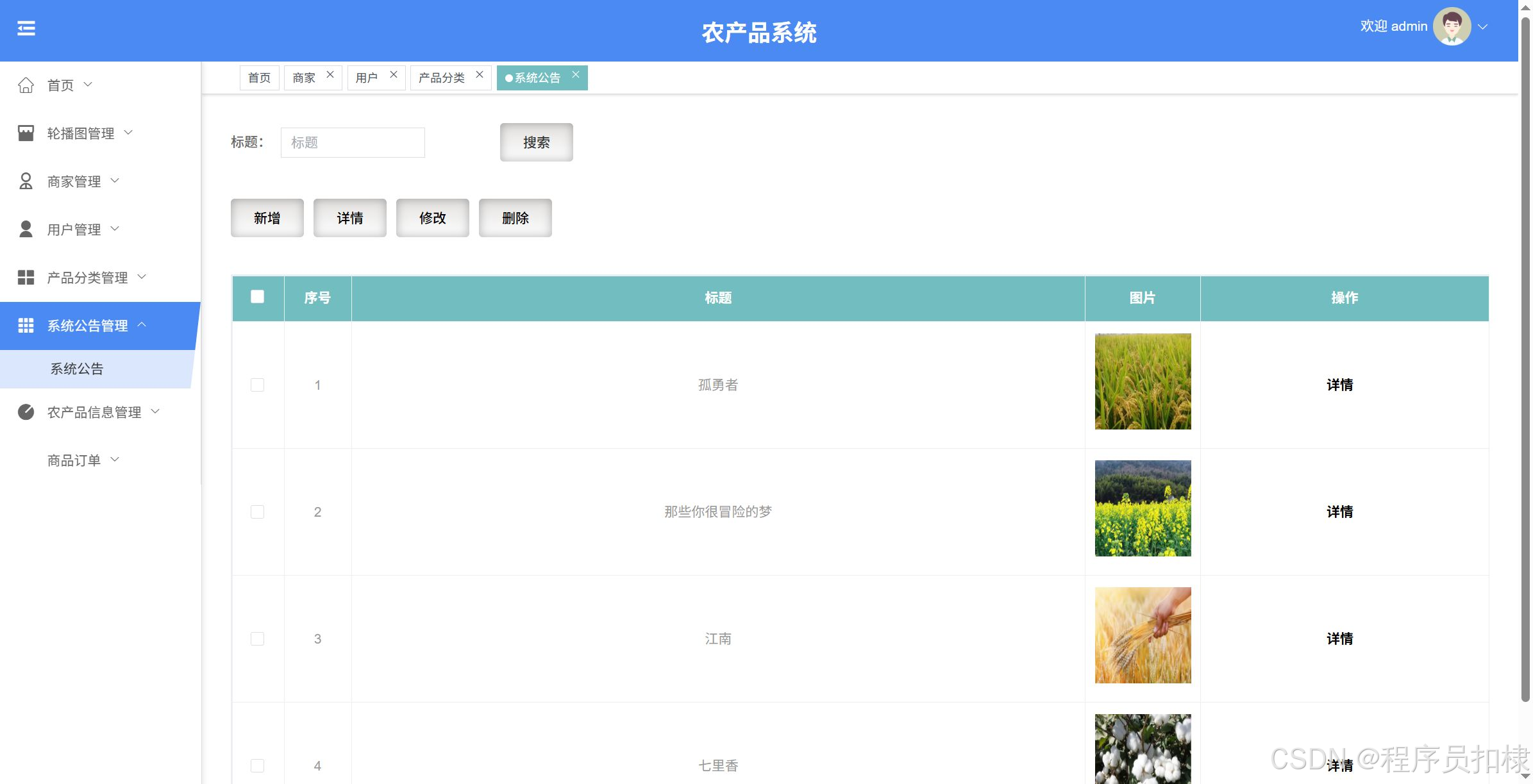Click the hamburger menu collapse icon
This screenshot has width=1533, height=784.
click(26, 28)
